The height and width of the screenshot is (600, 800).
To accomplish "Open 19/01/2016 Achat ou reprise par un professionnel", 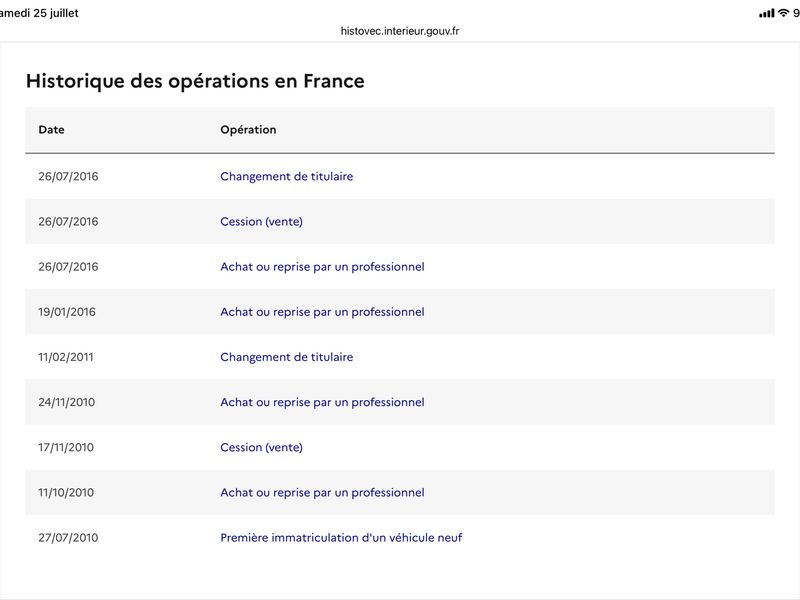I will tap(322, 312).
